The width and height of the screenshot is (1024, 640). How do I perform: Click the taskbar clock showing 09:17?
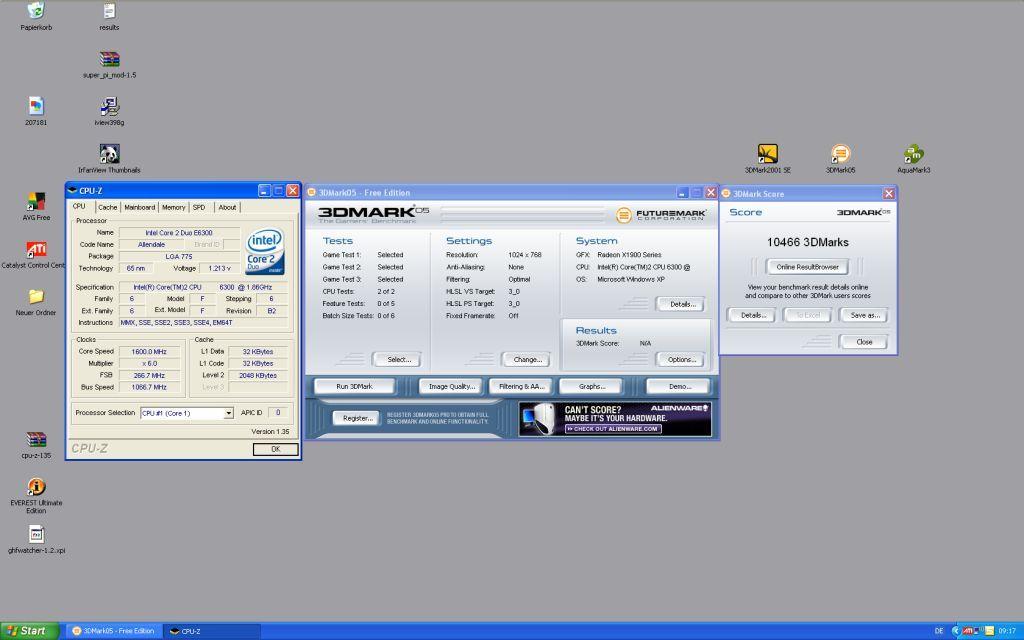[x=1007, y=631]
